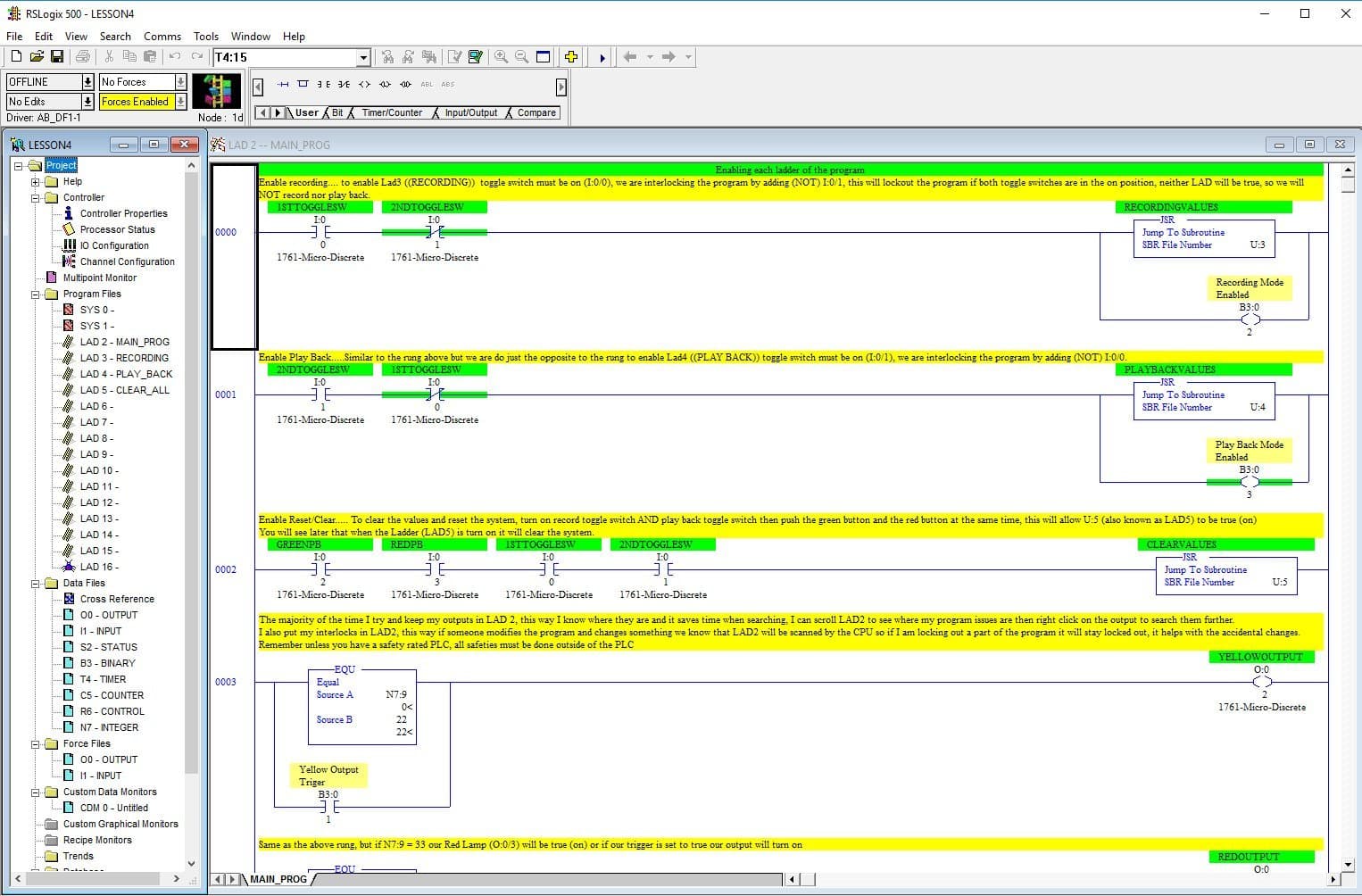Viewport: 1362px width, 896px height.
Task: Insert a new rung from the instruction palette
Action: (282, 84)
